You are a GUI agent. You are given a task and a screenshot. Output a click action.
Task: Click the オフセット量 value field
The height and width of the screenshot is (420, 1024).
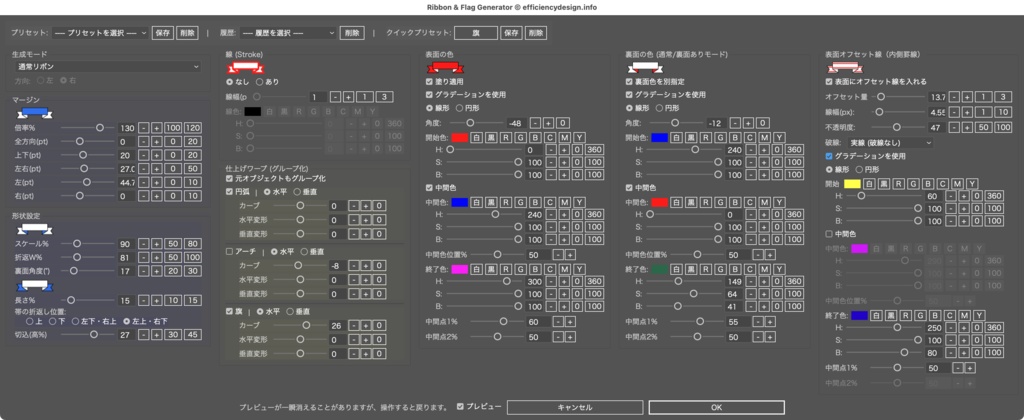pos(938,97)
